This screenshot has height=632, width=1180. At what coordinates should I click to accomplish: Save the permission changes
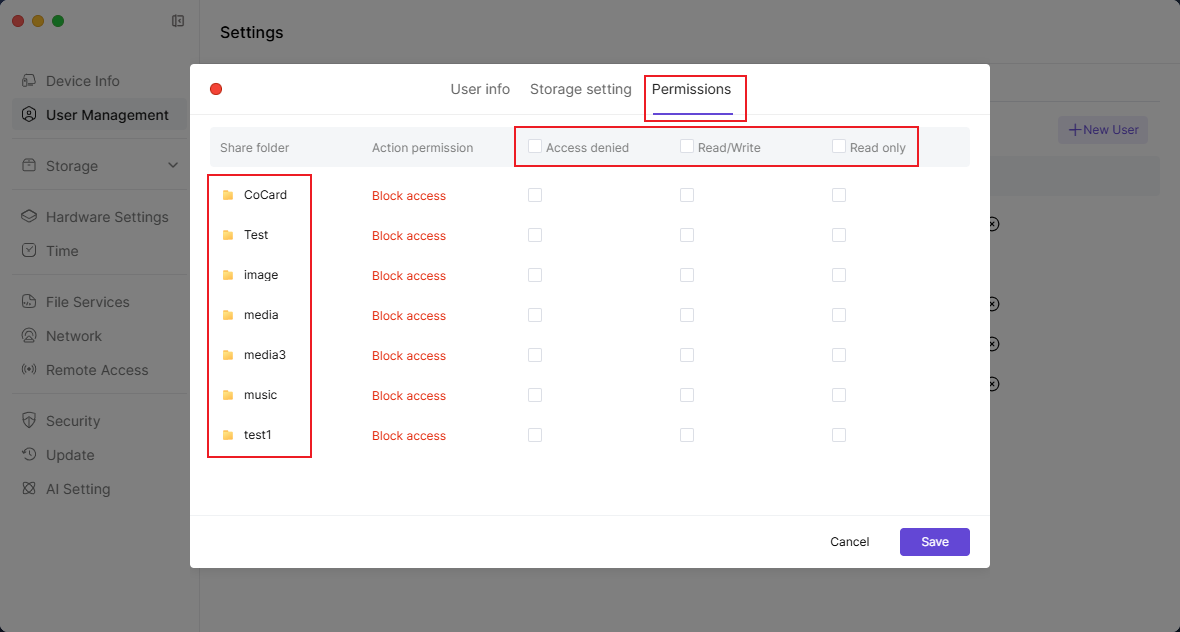click(934, 542)
